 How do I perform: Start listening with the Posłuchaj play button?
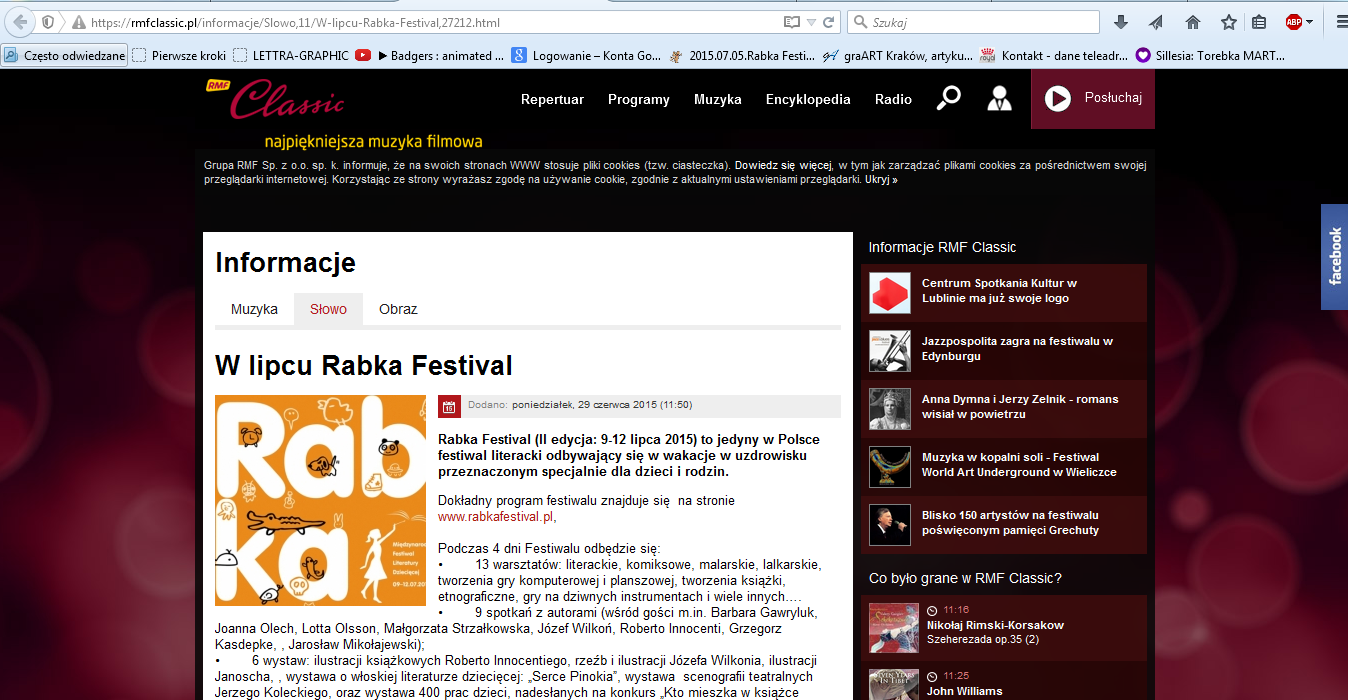(x=1093, y=98)
